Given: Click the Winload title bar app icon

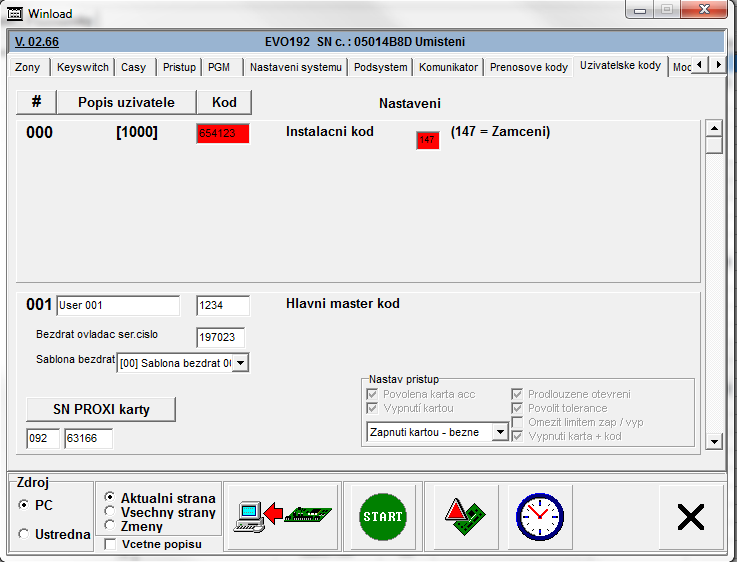Looking at the screenshot, I should pos(15,15).
